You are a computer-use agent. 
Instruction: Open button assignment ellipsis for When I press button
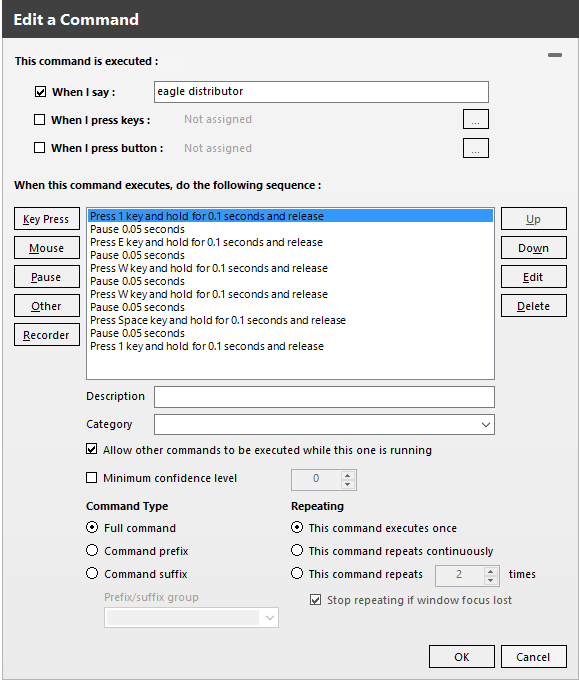tap(475, 148)
